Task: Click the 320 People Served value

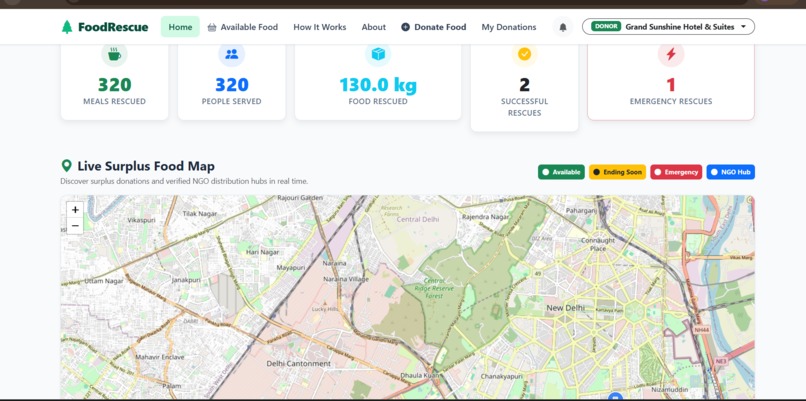Action: click(x=232, y=85)
